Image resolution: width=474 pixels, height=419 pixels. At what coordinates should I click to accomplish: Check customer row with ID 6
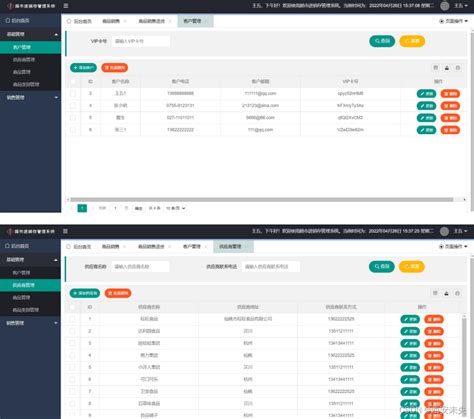(73, 130)
